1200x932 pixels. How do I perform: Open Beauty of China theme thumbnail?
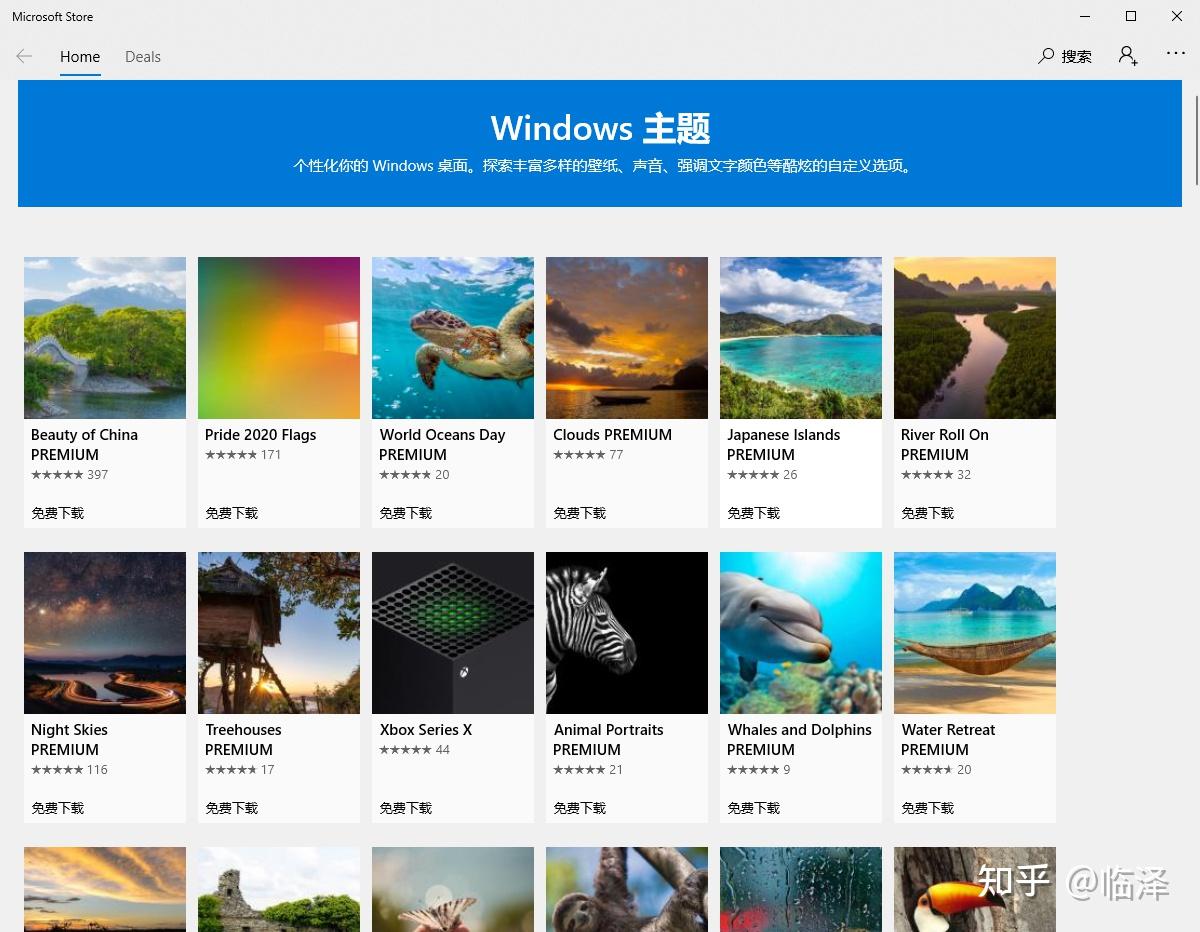105,338
